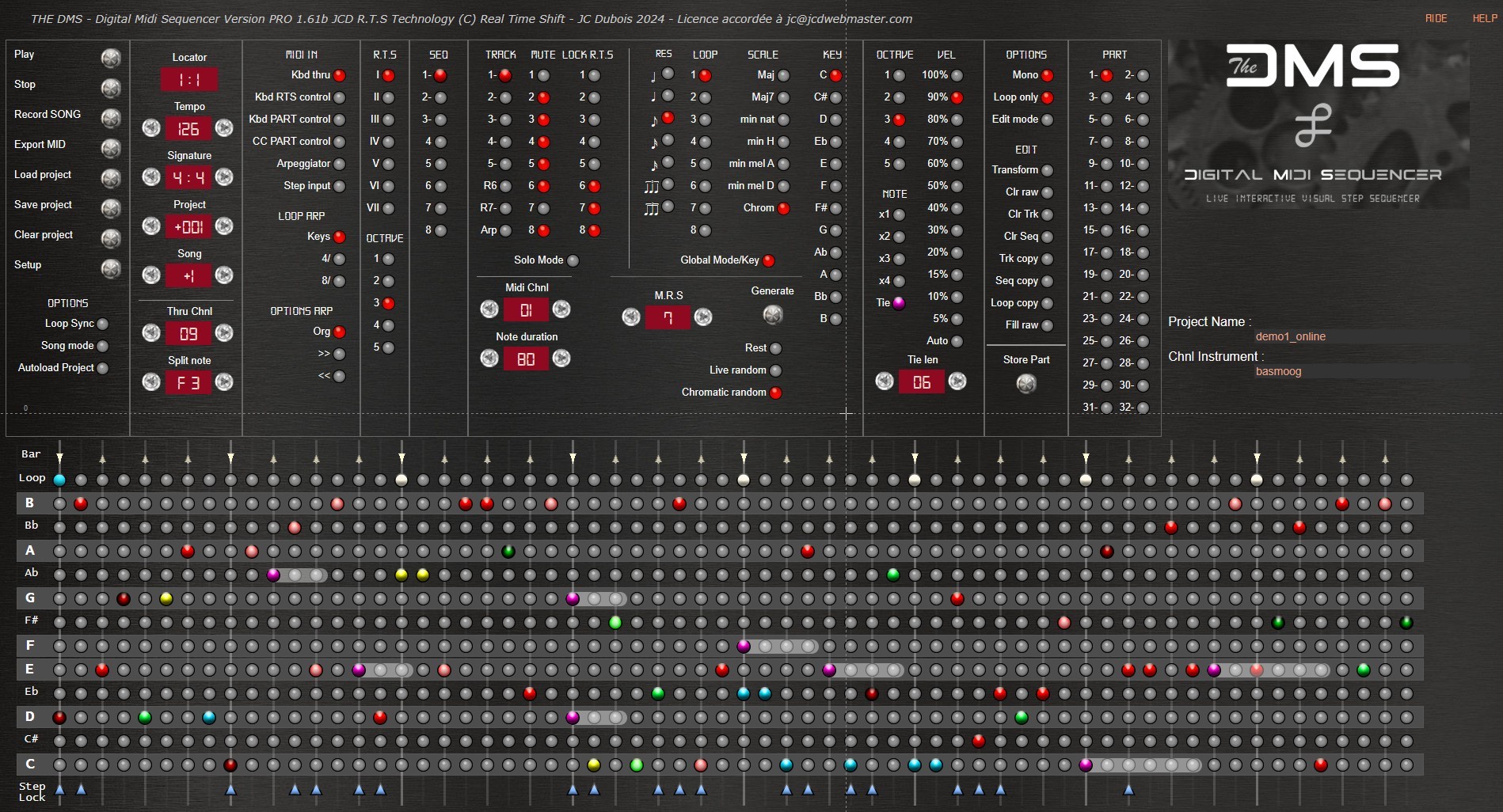
Task: Open the AIDE menu
Action: coord(1436,18)
